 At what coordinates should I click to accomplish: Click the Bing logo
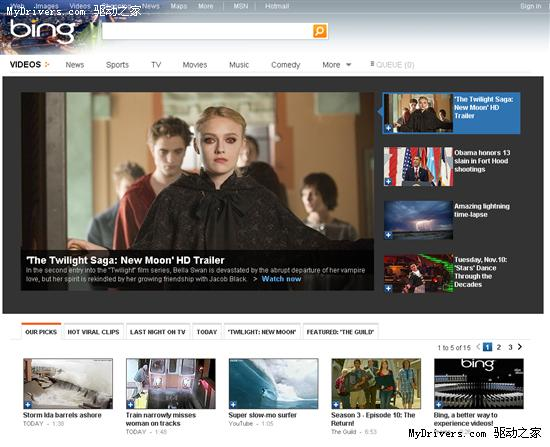[42, 31]
